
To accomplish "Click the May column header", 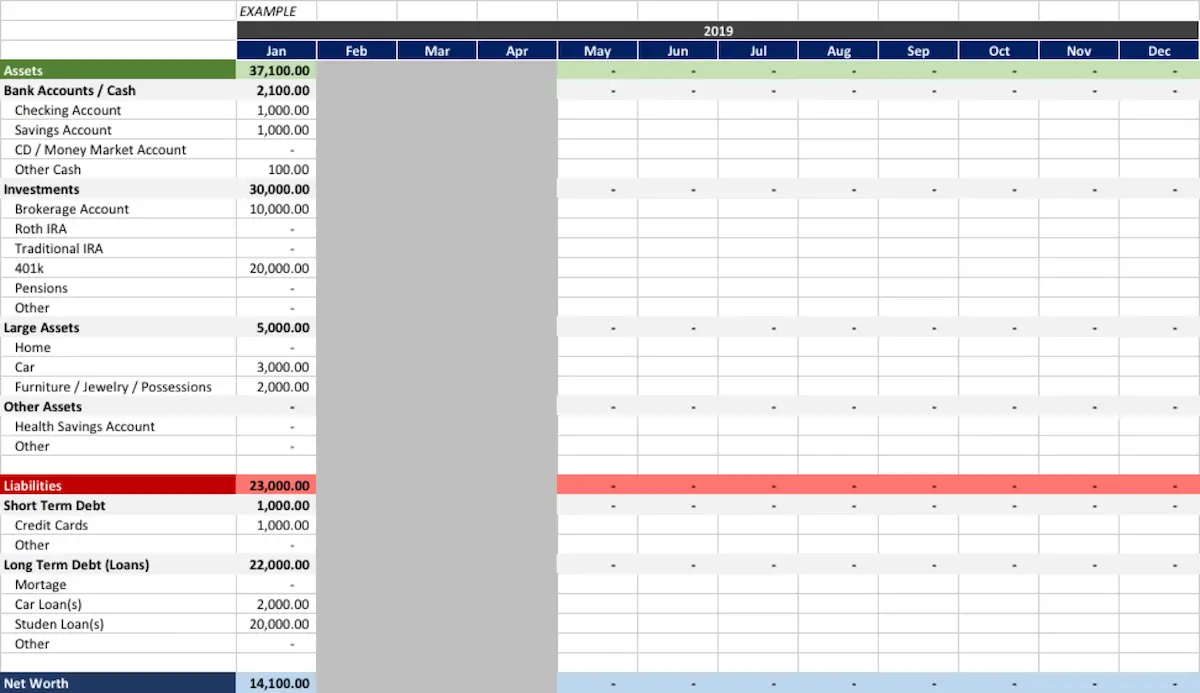I will click(598, 51).
